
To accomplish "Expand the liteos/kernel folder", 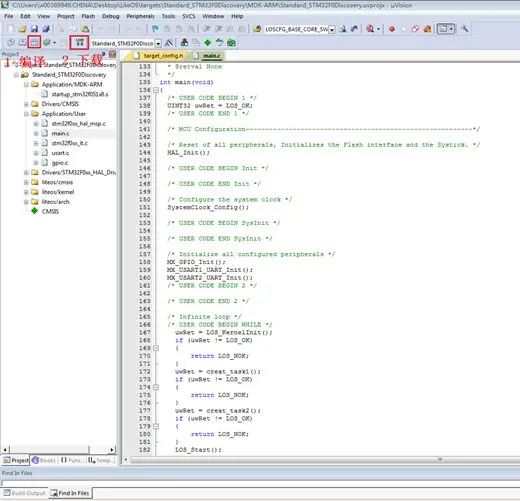I will coord(26,192).
